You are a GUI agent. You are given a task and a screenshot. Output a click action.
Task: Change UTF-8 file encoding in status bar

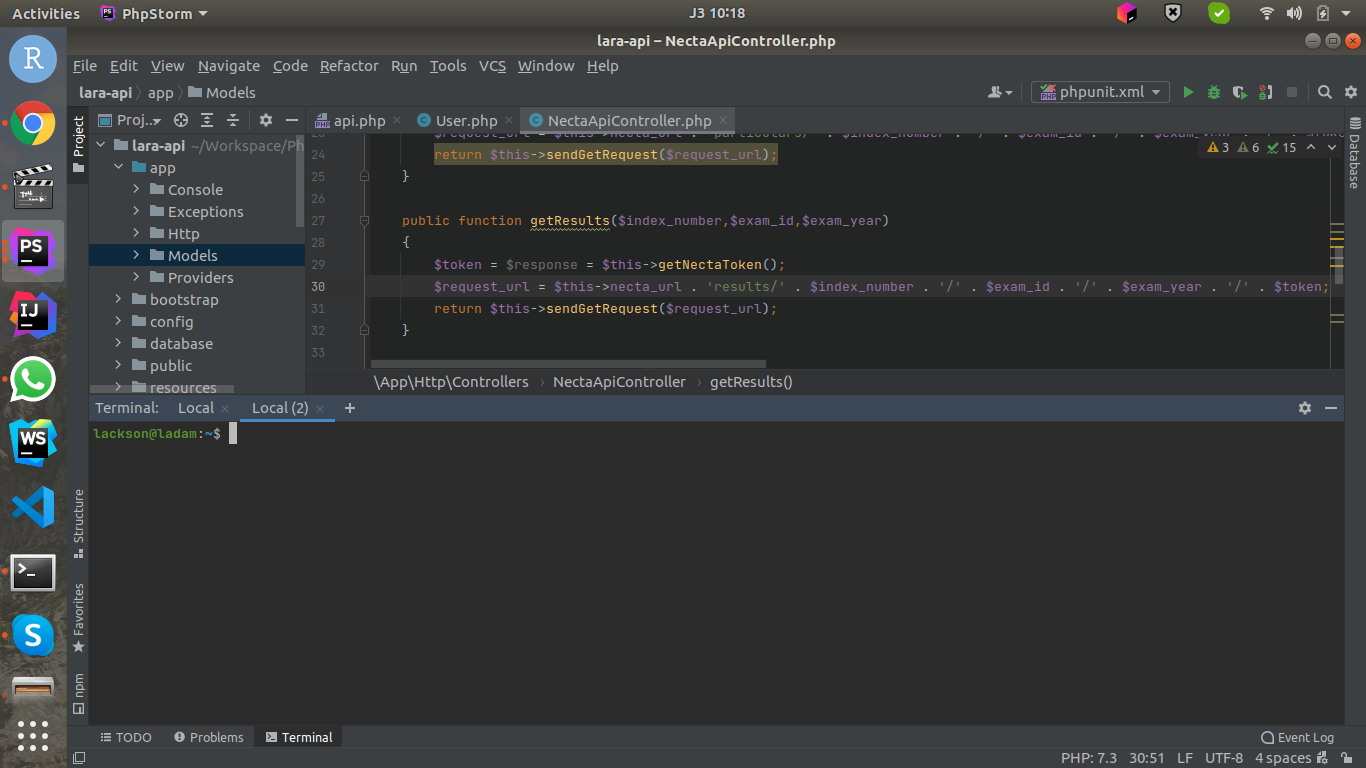(1224, 758)
